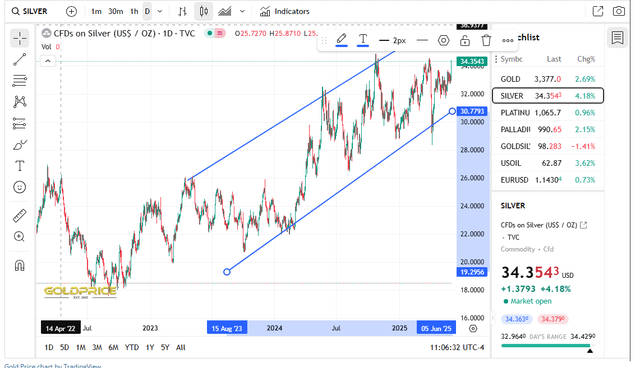Image resolution: width=640 pixels, height=368 pixels.
Task: Select the pattern drawing tool
Action: [x=20, y=102]
